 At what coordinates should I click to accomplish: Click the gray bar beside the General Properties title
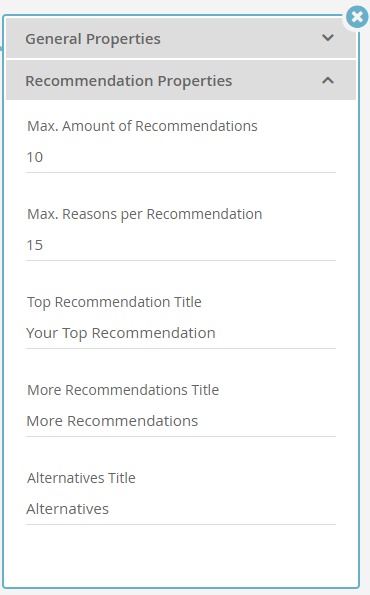(x=239, y=38)
